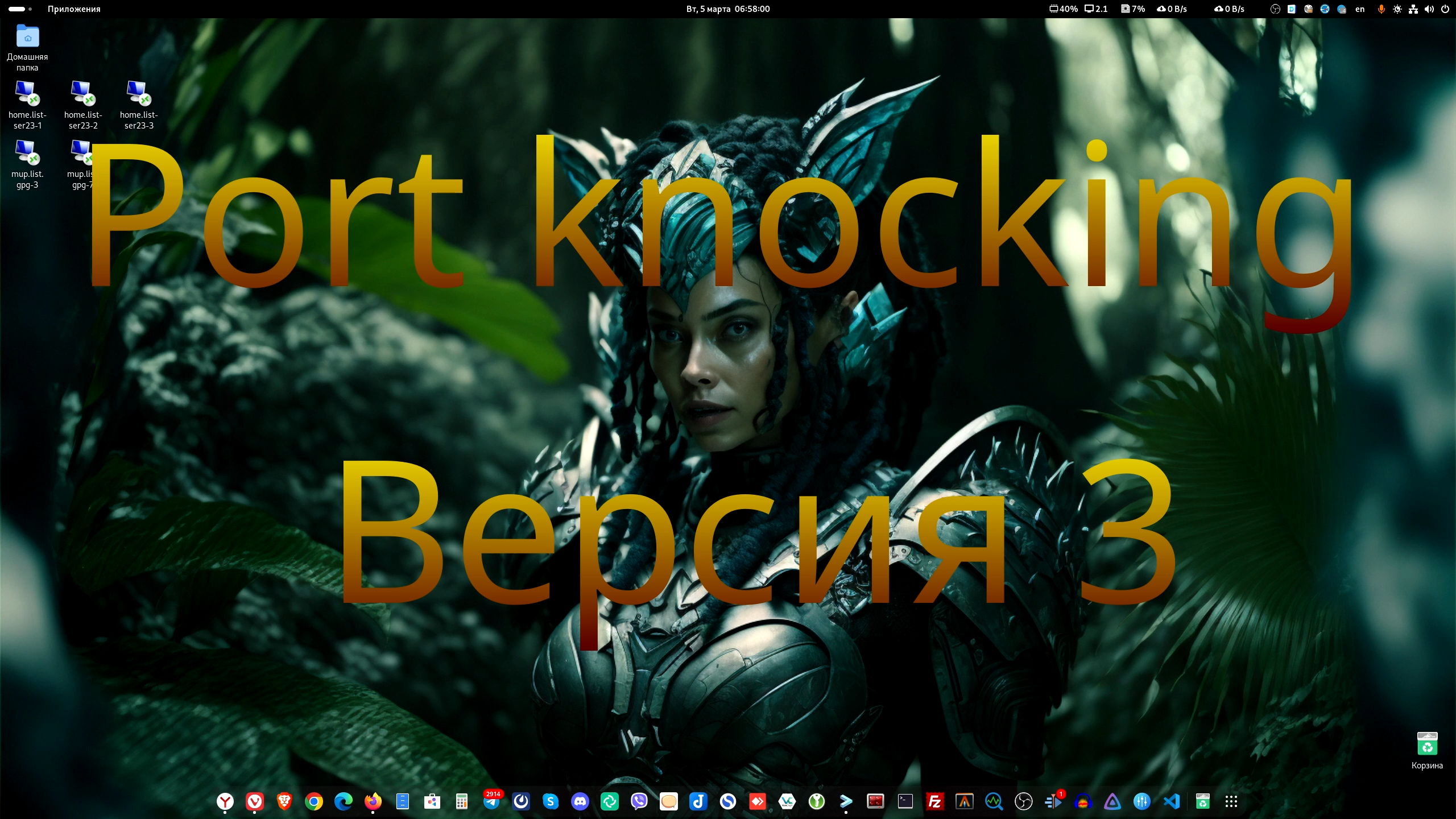Open Audacity headphones icon in dock
This screenshot has width=1456, height=819.
click(1083, 801)
